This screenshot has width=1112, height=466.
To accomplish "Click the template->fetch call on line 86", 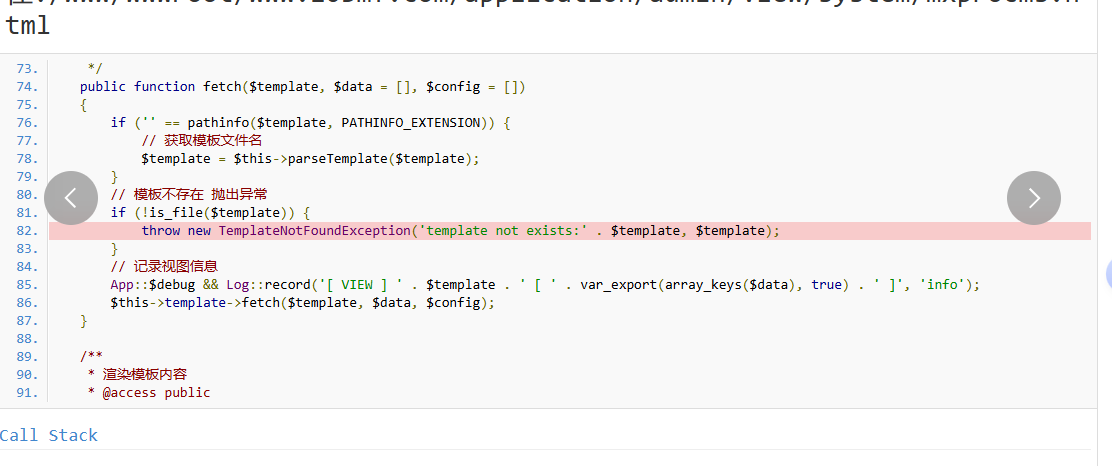I will tap(302, 303).
